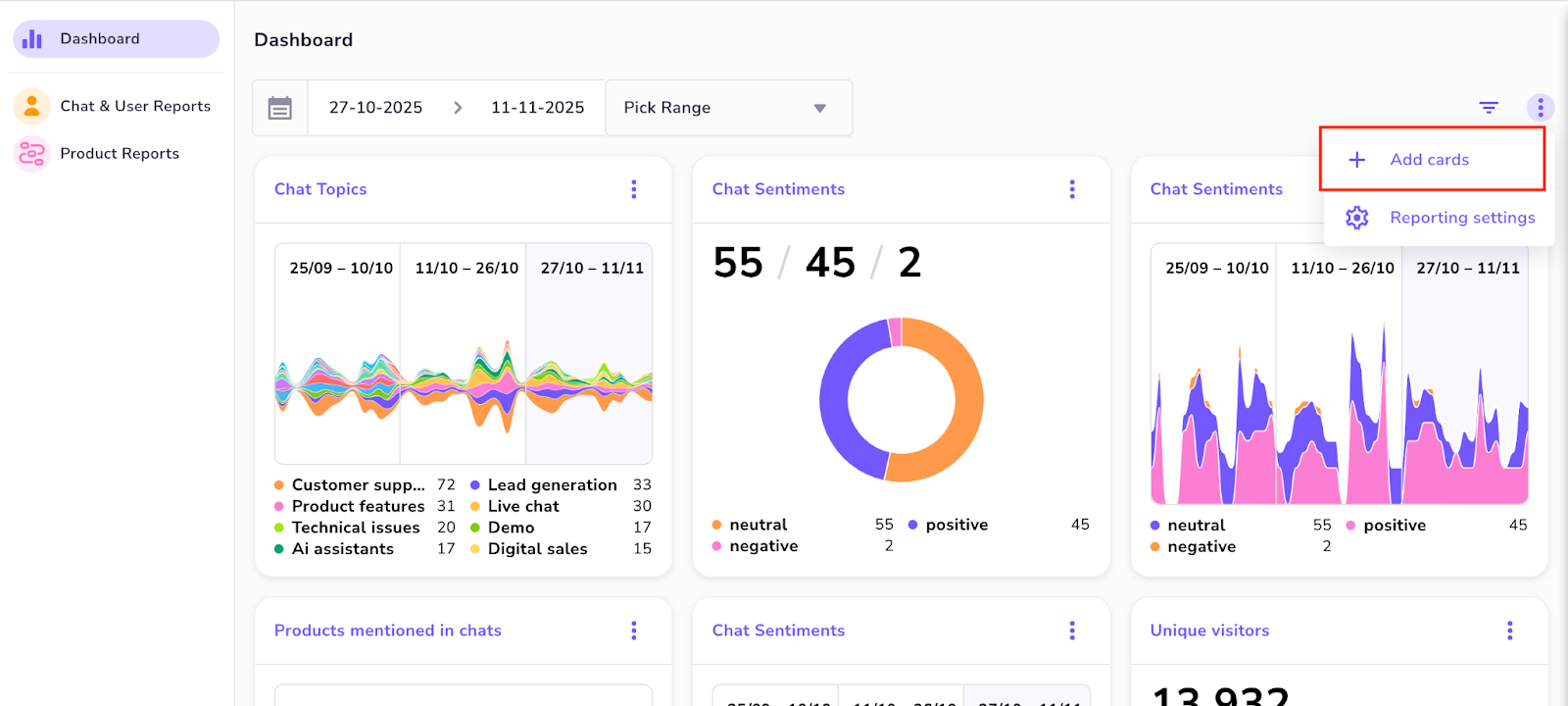
Task: Click the plus icon for Add cards
Action: (x=1356, y=160)
